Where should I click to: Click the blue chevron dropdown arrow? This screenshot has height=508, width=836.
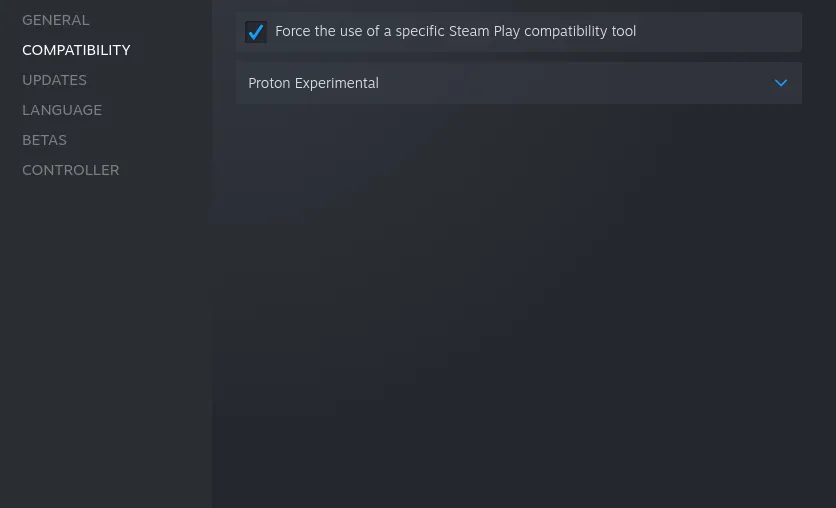[781, 83]
